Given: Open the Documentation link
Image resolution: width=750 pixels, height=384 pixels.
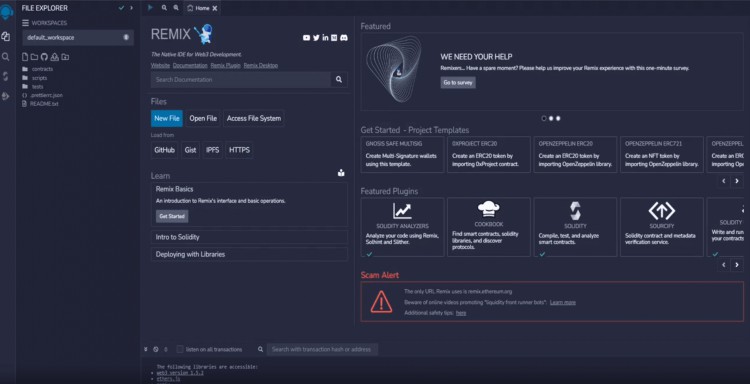Looking at the screenshot, I should pos(190,66).
